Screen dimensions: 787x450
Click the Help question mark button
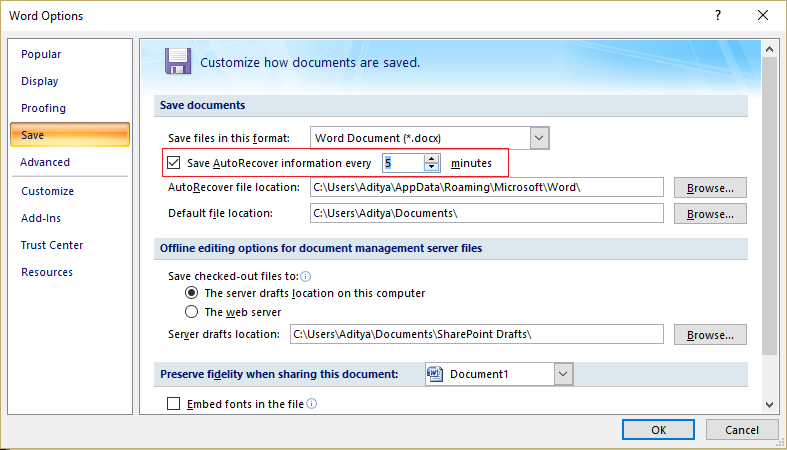click(717, 16)
